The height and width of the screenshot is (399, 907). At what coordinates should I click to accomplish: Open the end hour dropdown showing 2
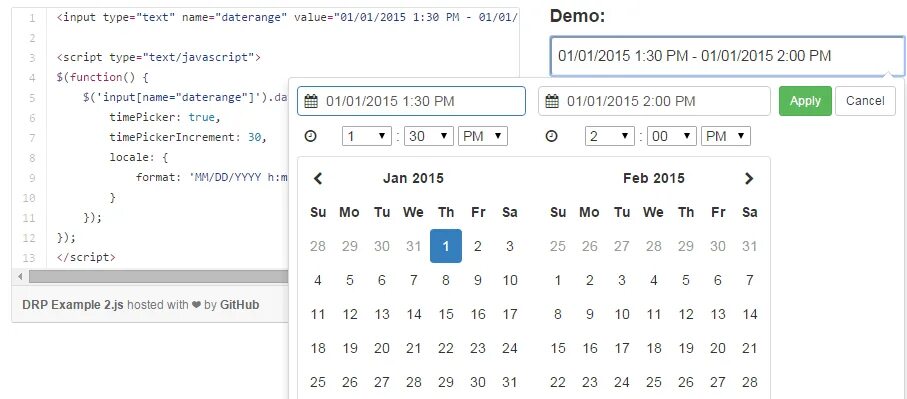point(610,136)
